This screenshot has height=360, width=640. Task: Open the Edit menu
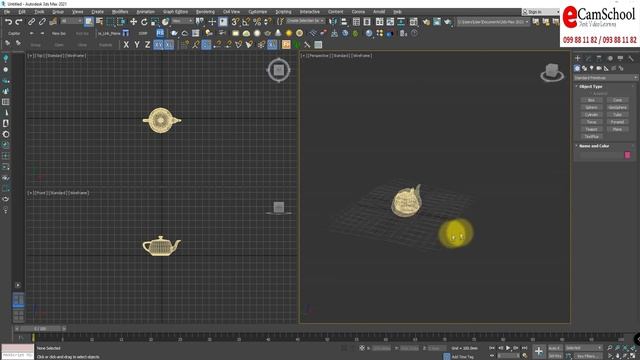[x=22, y=12]
